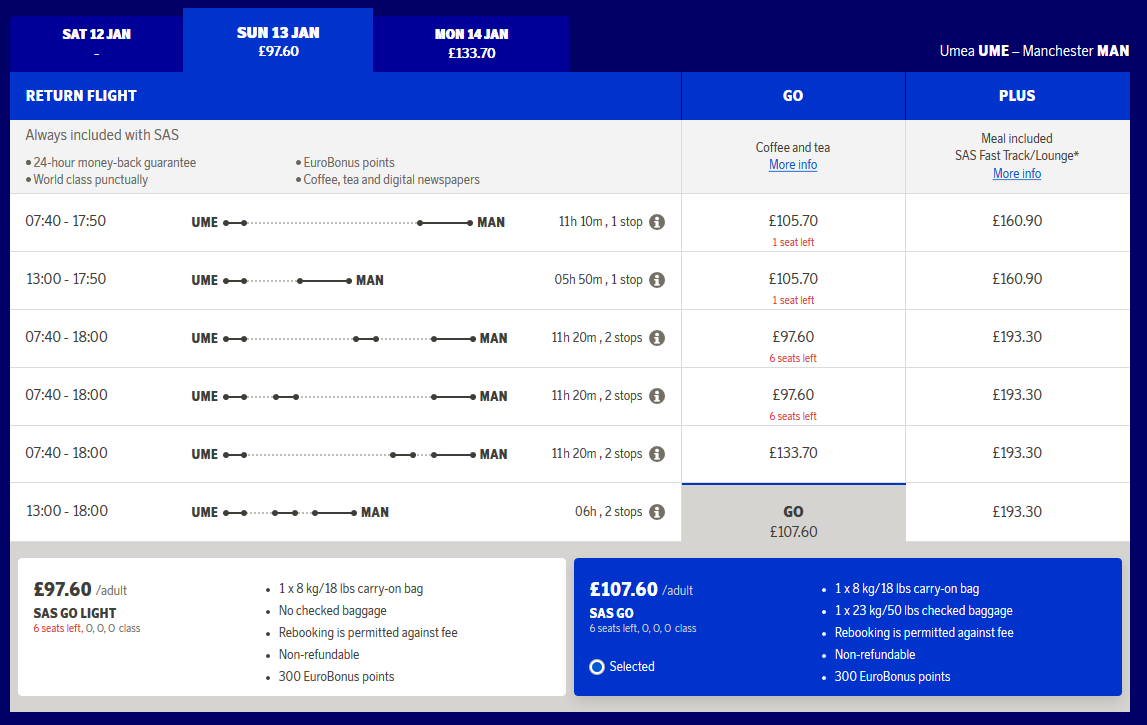Open info icon for 11h 10m, 1 stop flight
The height and width of the screenshot is (725, 1147).
pos(657,222)
